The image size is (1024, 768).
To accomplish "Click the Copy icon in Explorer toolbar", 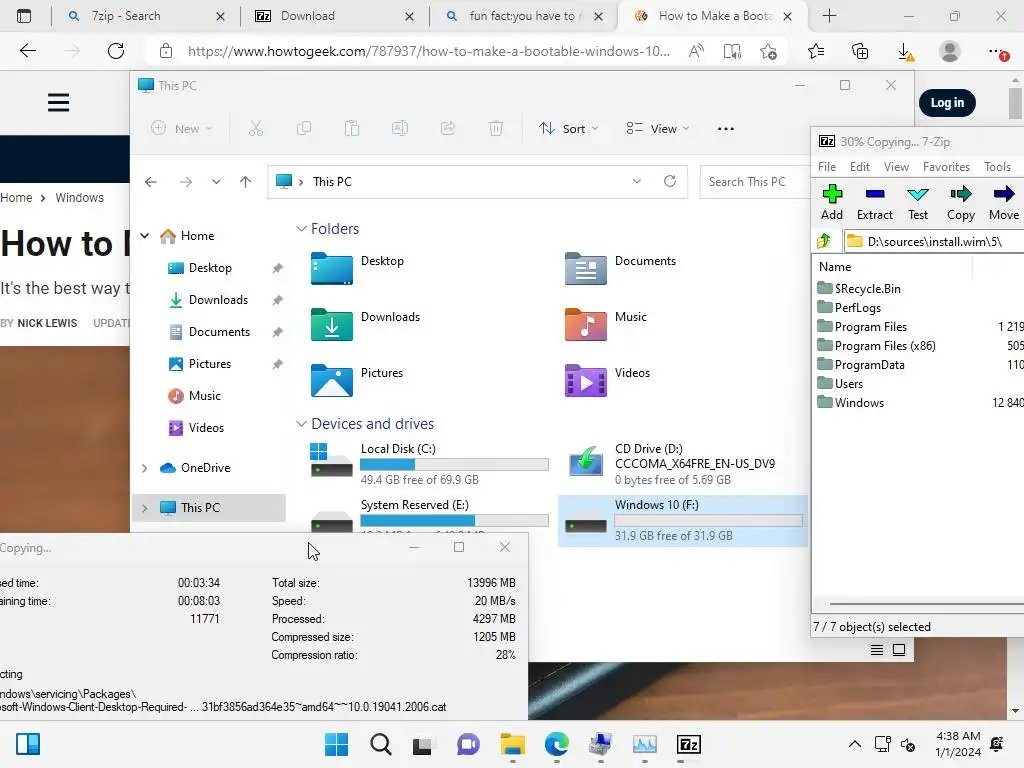I will tap(304, 129).
